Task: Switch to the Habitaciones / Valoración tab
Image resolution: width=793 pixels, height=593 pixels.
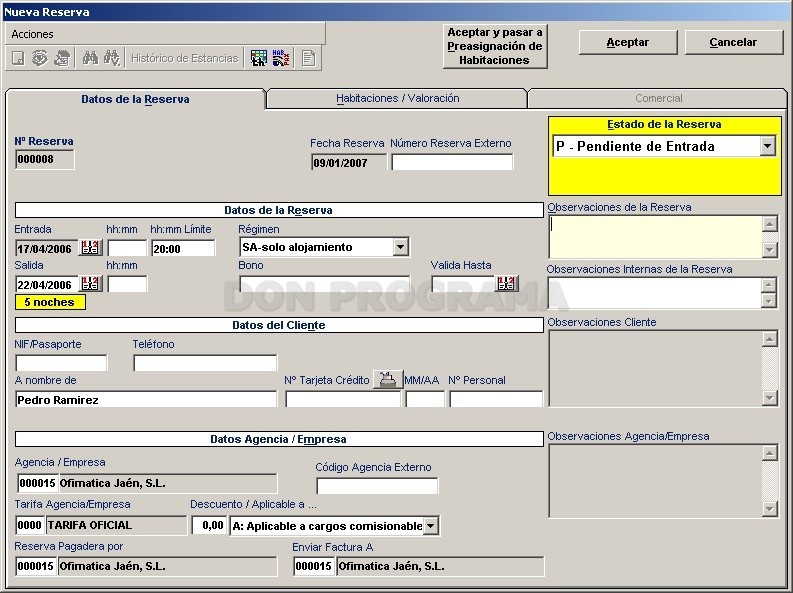Action: click(x=398, y=99)
